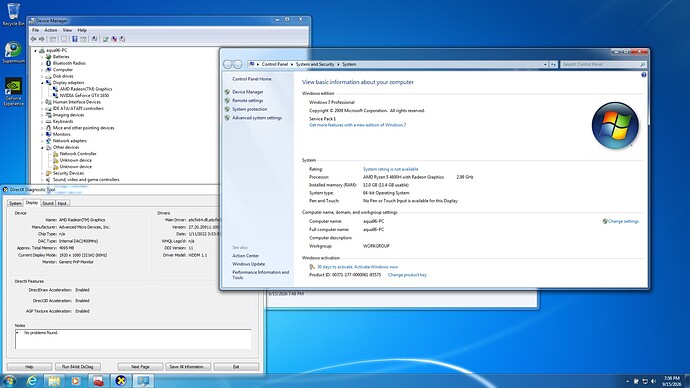This screenshot has height=388, width=690.
Task: Open Windows Update link in See also
Action: [x=248, y=264]
